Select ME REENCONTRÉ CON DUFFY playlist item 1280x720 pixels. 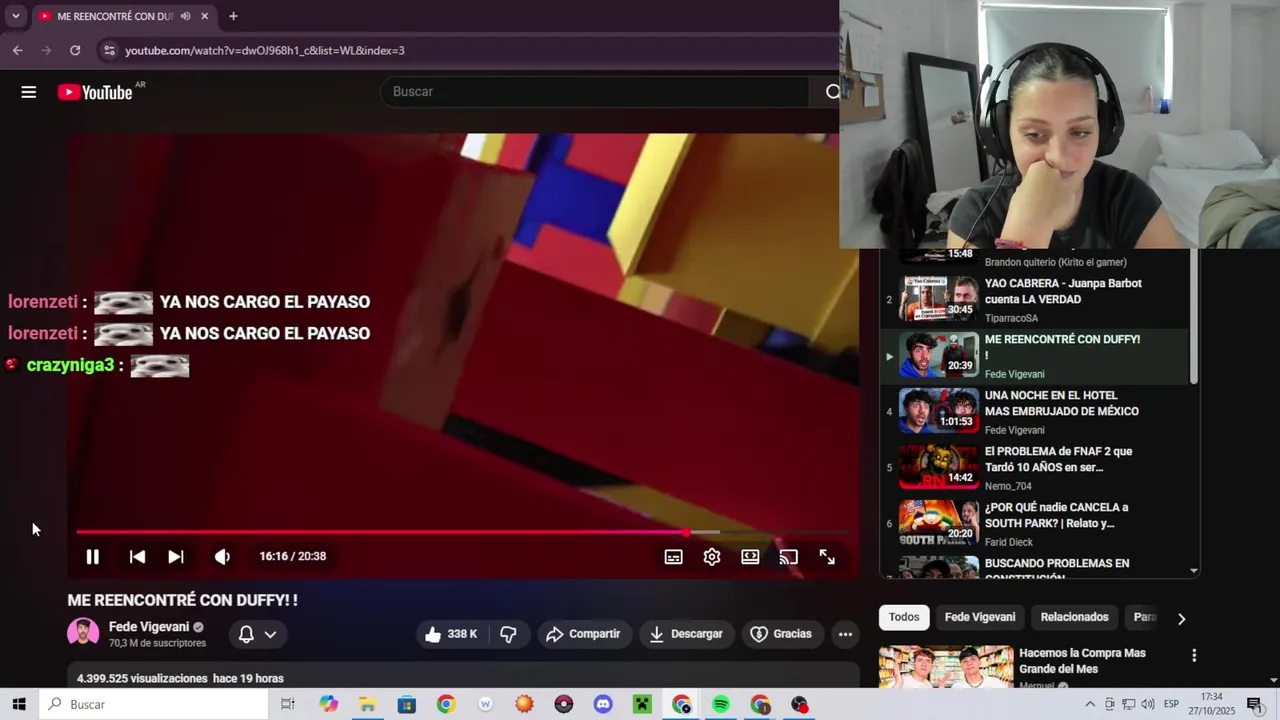point(1034,356)
